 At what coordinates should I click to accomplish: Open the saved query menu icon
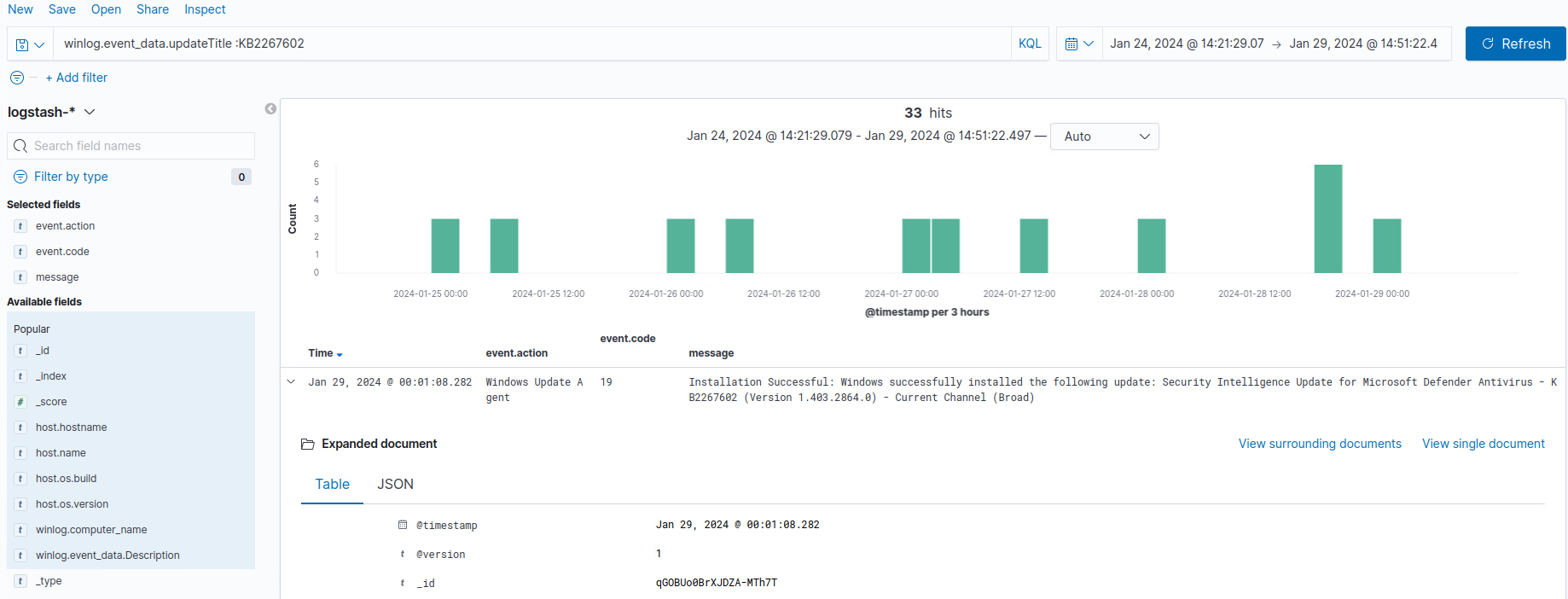(x=29, y=44)
